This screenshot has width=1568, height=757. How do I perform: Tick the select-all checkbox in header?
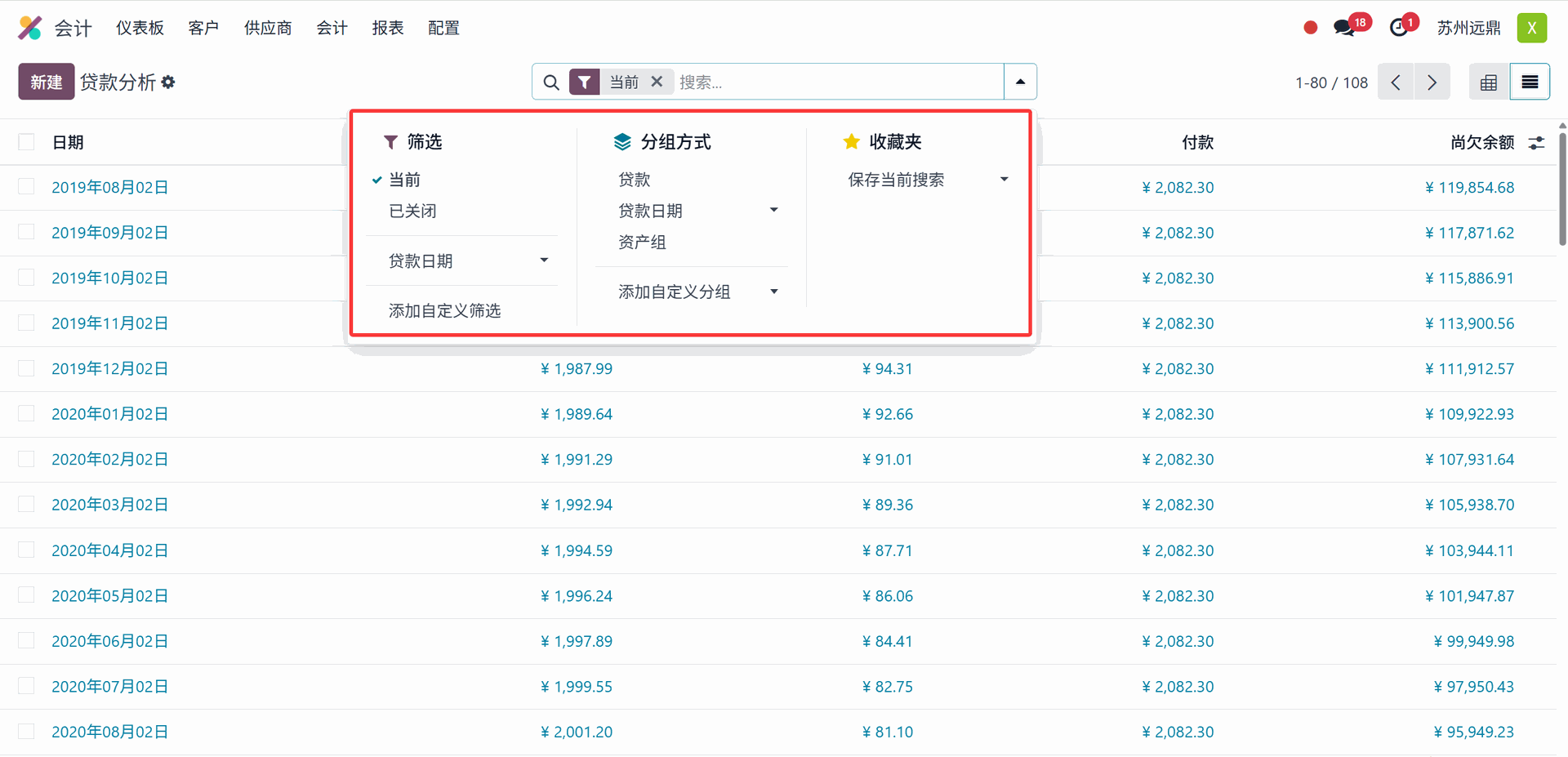(x=27, y=142)
